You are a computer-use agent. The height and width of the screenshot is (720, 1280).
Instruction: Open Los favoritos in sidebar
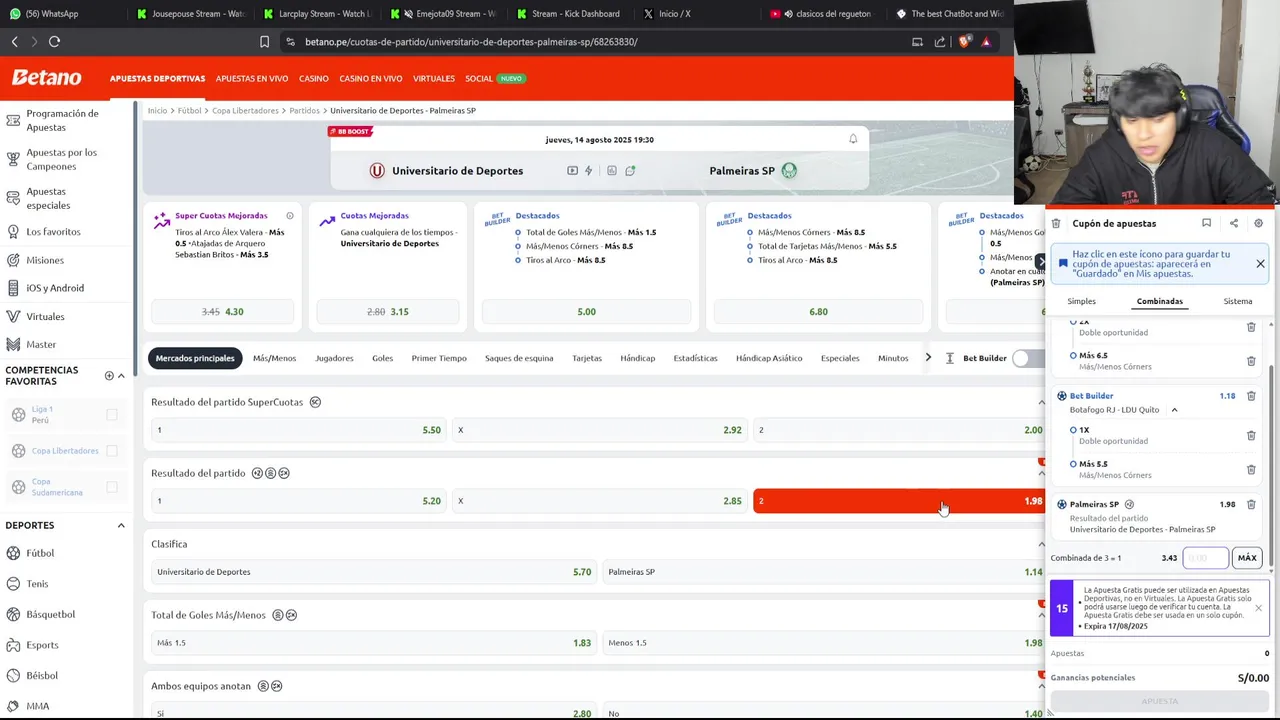tap(53, 232)
